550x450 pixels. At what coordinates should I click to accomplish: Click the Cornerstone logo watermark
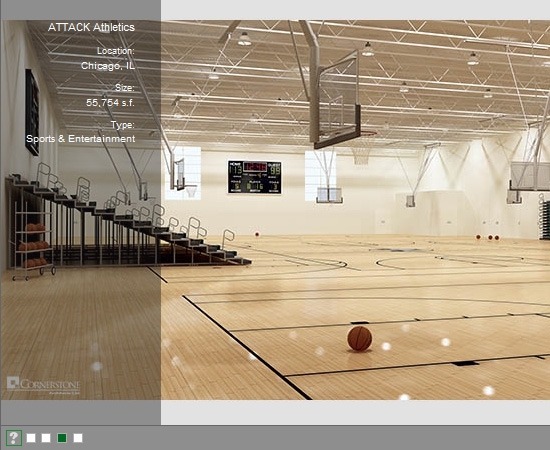click(x=43, y=385)
